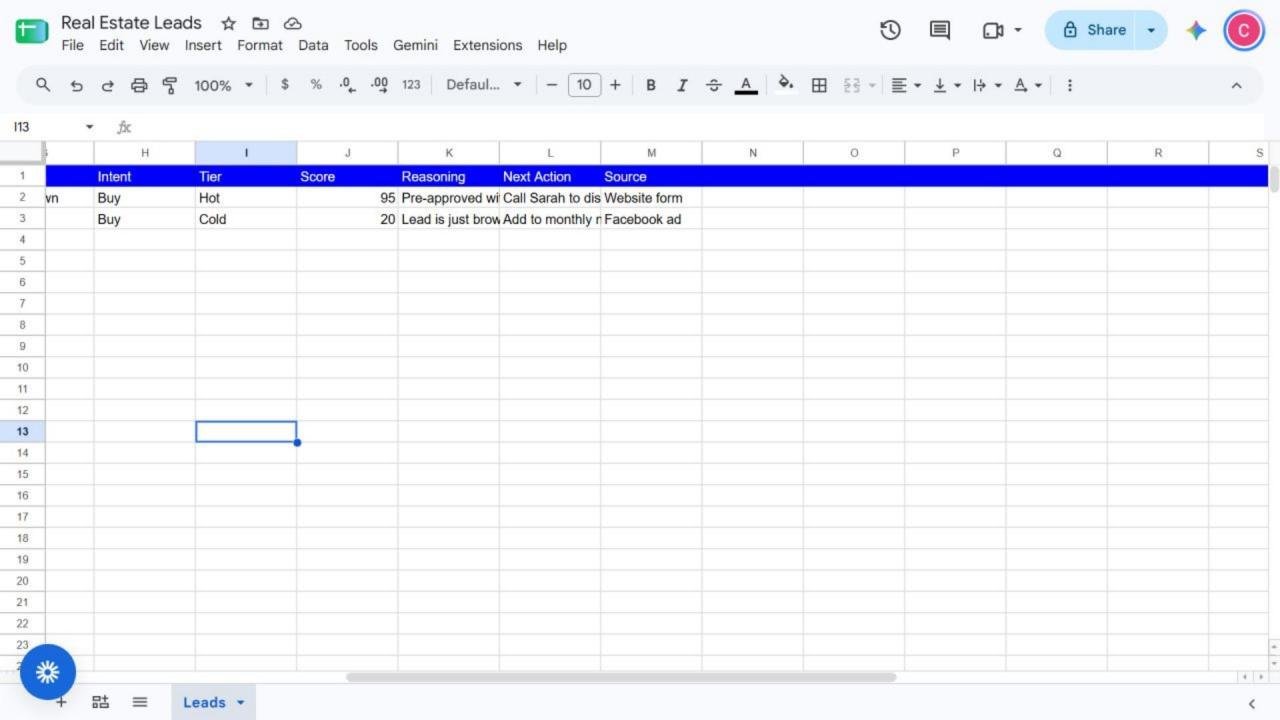Open version history clock icon

(890, 30)
